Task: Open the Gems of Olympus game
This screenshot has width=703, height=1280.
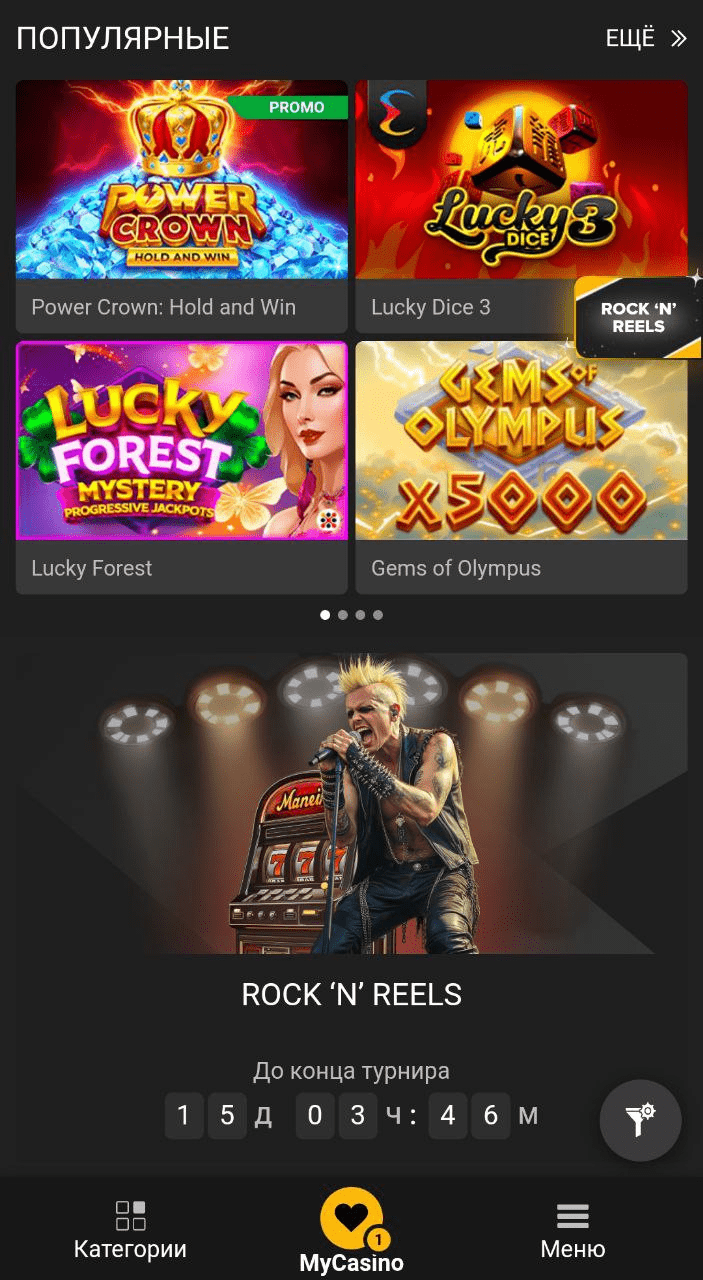Action: pyautogui.click(x=521, y=468)
